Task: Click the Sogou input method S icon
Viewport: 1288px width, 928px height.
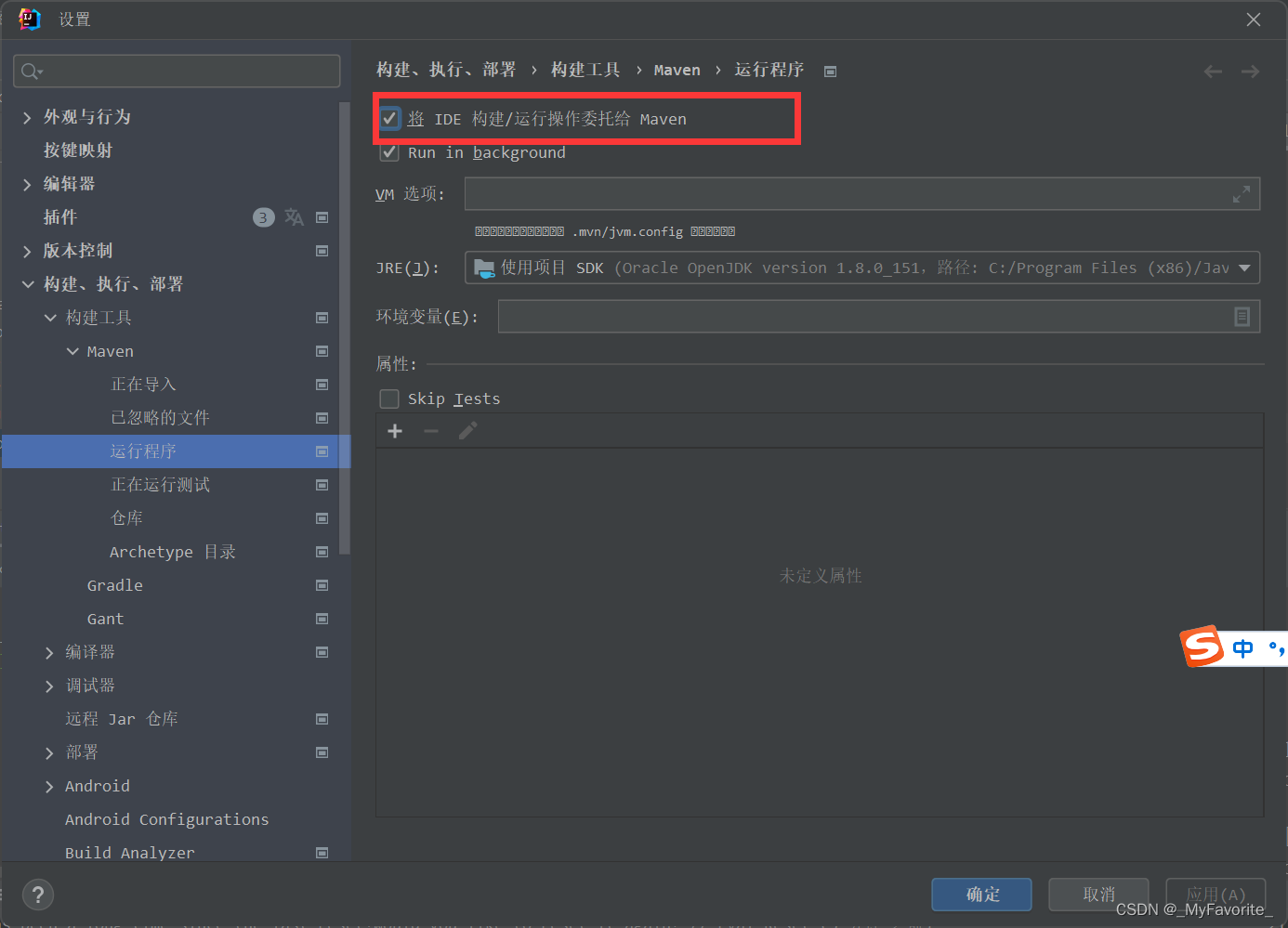Action: coord(1203,647)
